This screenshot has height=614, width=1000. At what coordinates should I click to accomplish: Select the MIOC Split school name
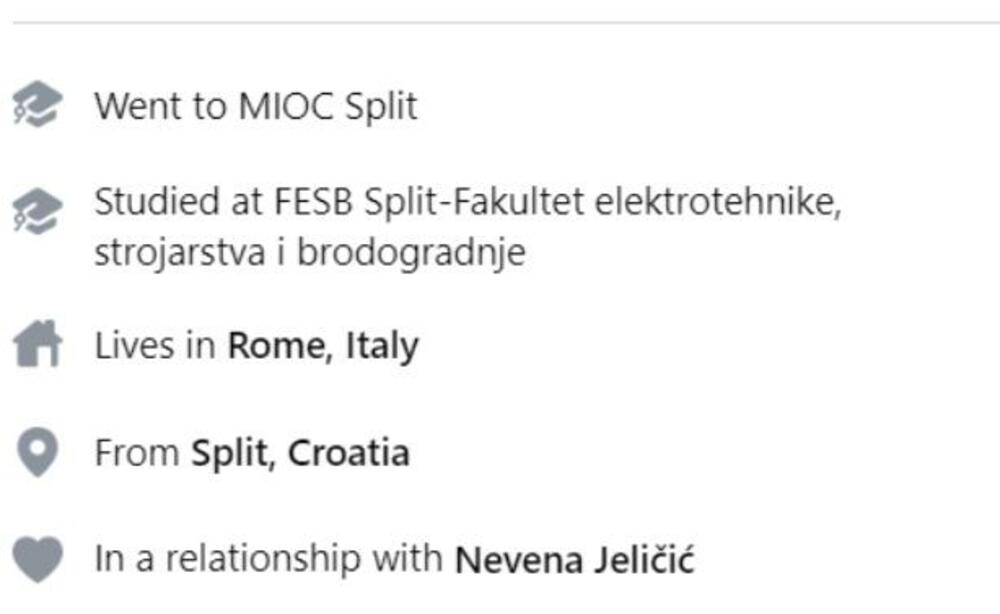coord(327,105)
